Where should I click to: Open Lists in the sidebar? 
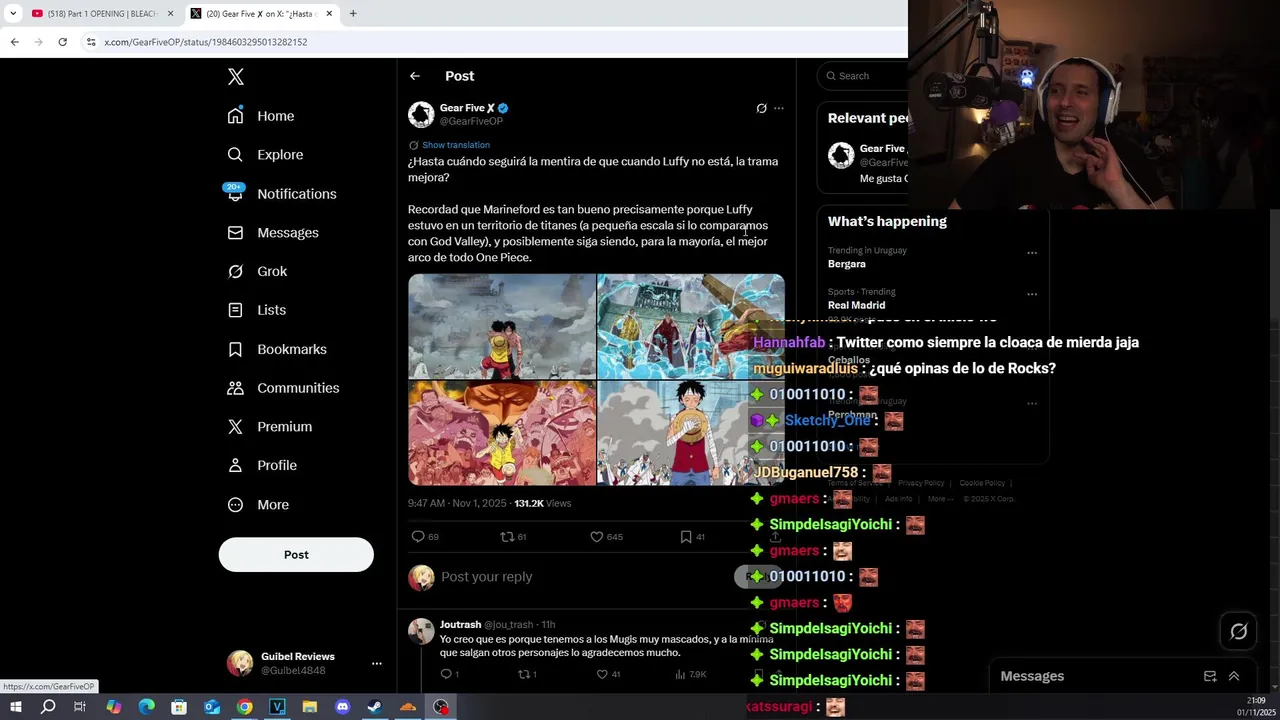(256, 310)
